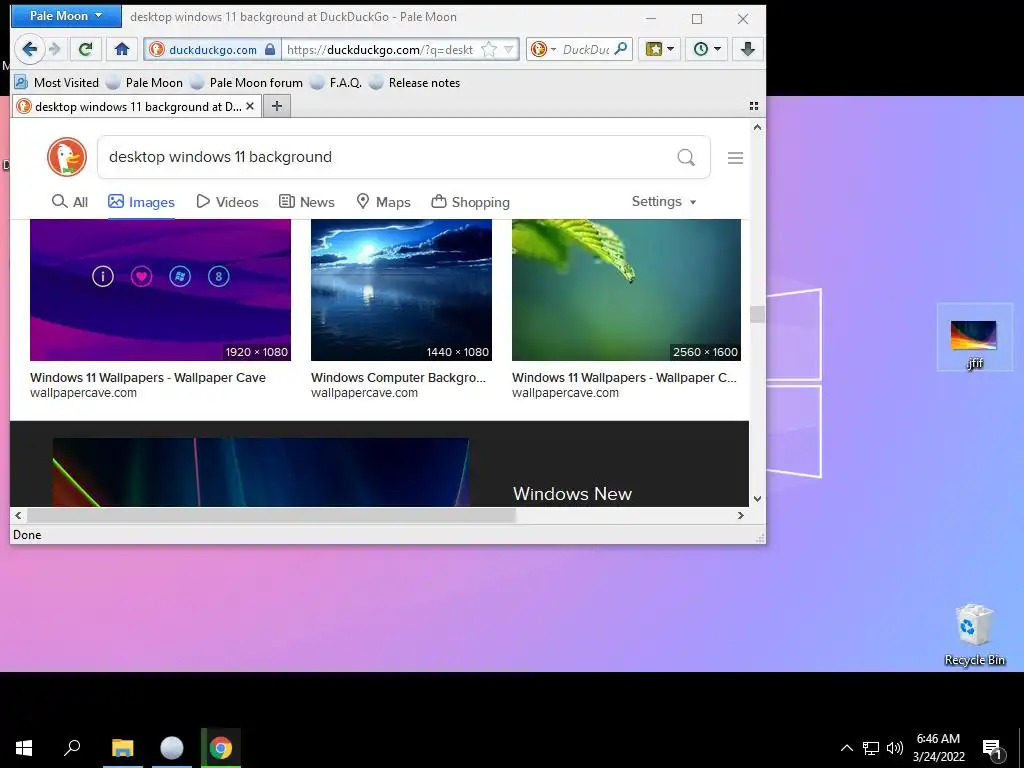
Task: Bookmark this page with the star icon
Action: click(x=488, y=50)
